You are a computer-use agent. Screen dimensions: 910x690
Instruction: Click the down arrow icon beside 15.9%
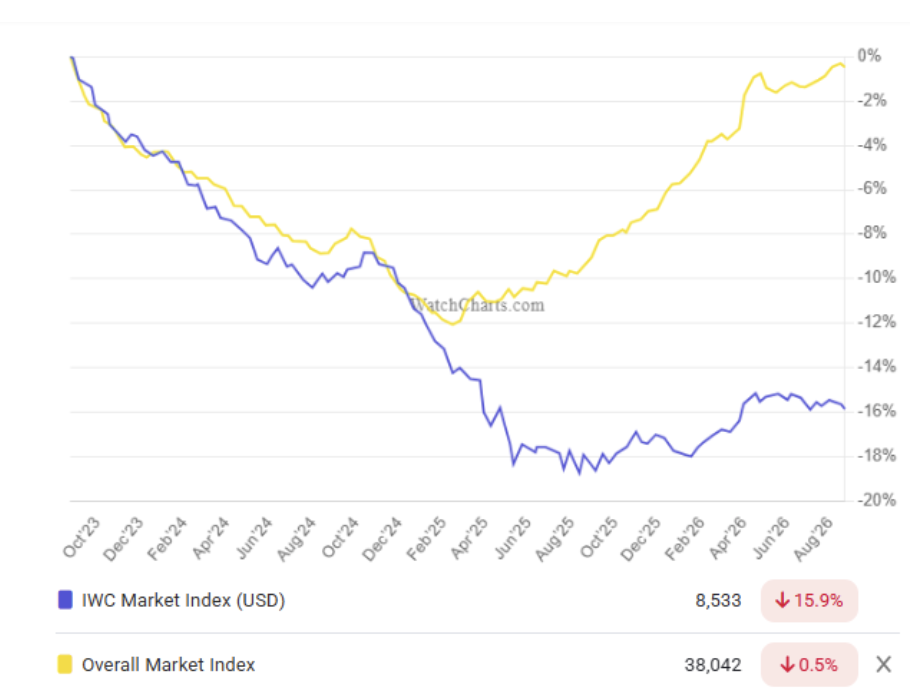pos(782,600)
